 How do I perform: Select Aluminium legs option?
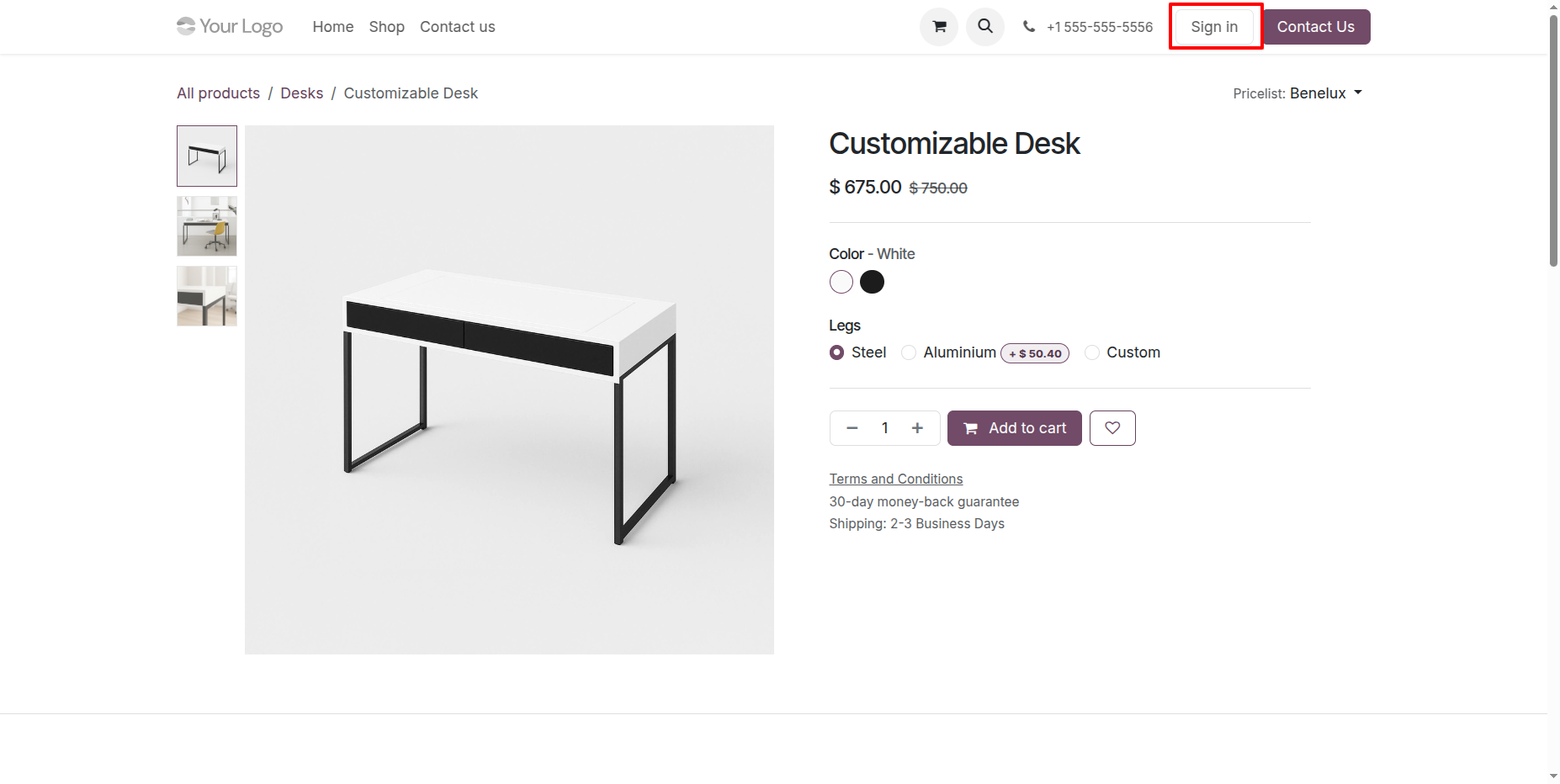pyautogui.click(x=909, y=352)
